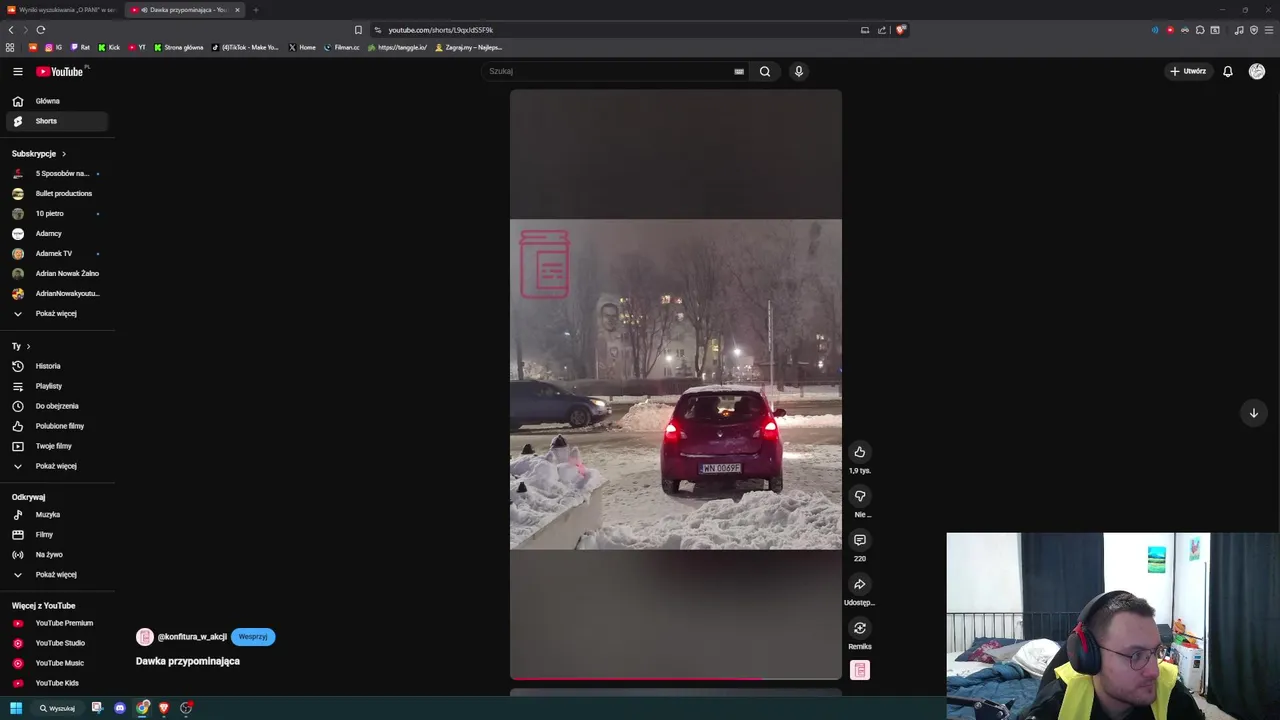Open Do obejrzenia list
The image size is (1280, 720).
[x=57, y=406]
